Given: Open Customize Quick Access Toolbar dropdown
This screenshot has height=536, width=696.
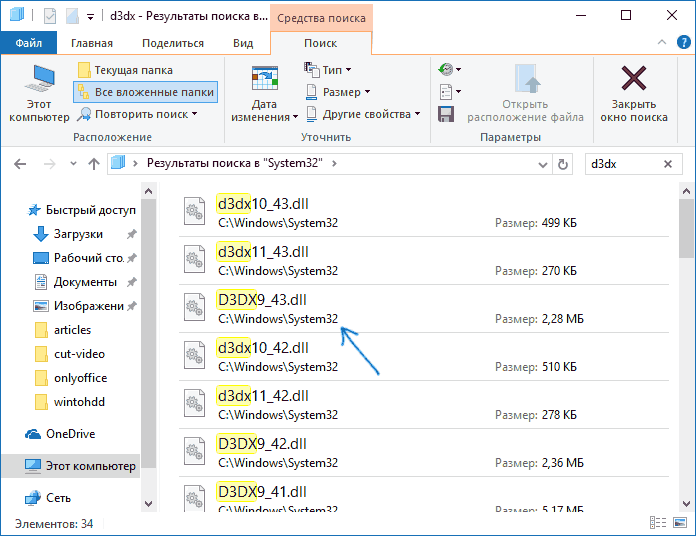Looking at the screenshot, I should point(90,17).
